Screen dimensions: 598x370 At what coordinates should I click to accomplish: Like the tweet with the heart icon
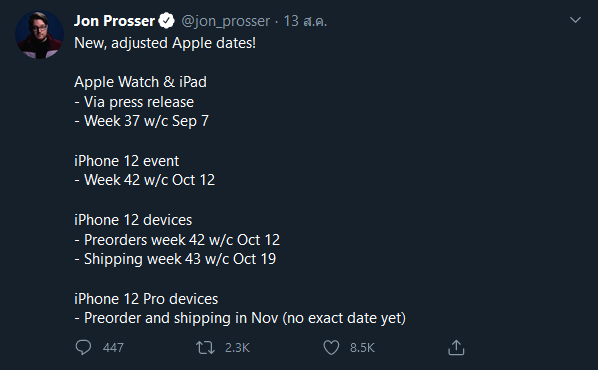click(331, 347)
